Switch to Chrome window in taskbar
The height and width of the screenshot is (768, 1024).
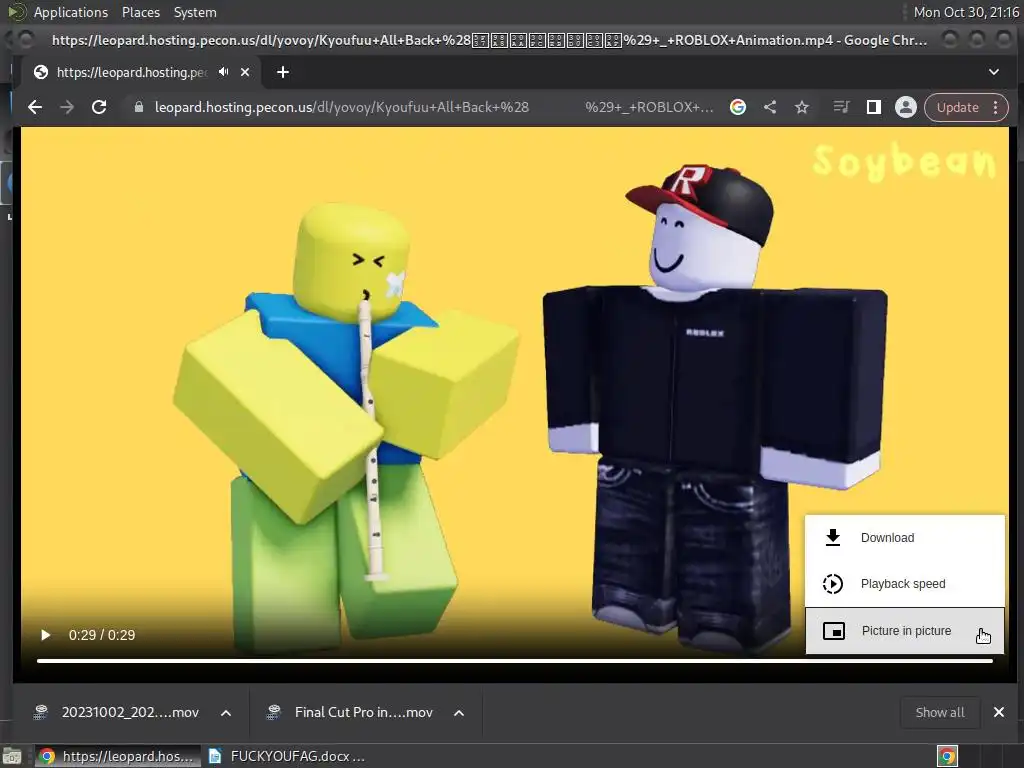[117, 756]
